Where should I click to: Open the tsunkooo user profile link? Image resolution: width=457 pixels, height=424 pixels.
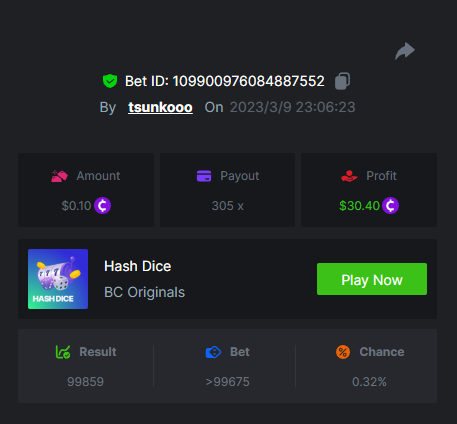click(160, 107)
